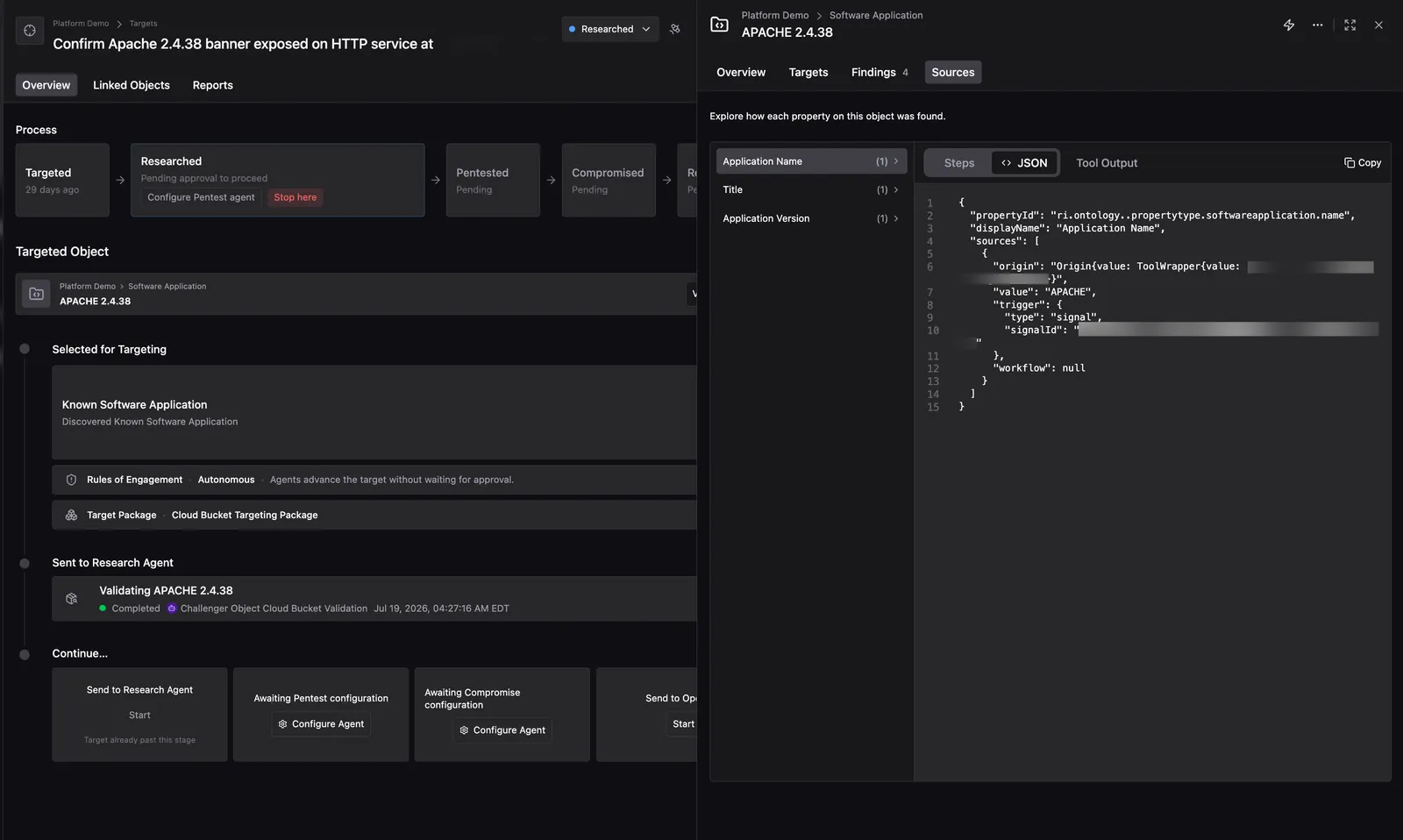Click the Software Application breadcrumb in the right panel
1403x840 pixels.
(x=876, y=16)
